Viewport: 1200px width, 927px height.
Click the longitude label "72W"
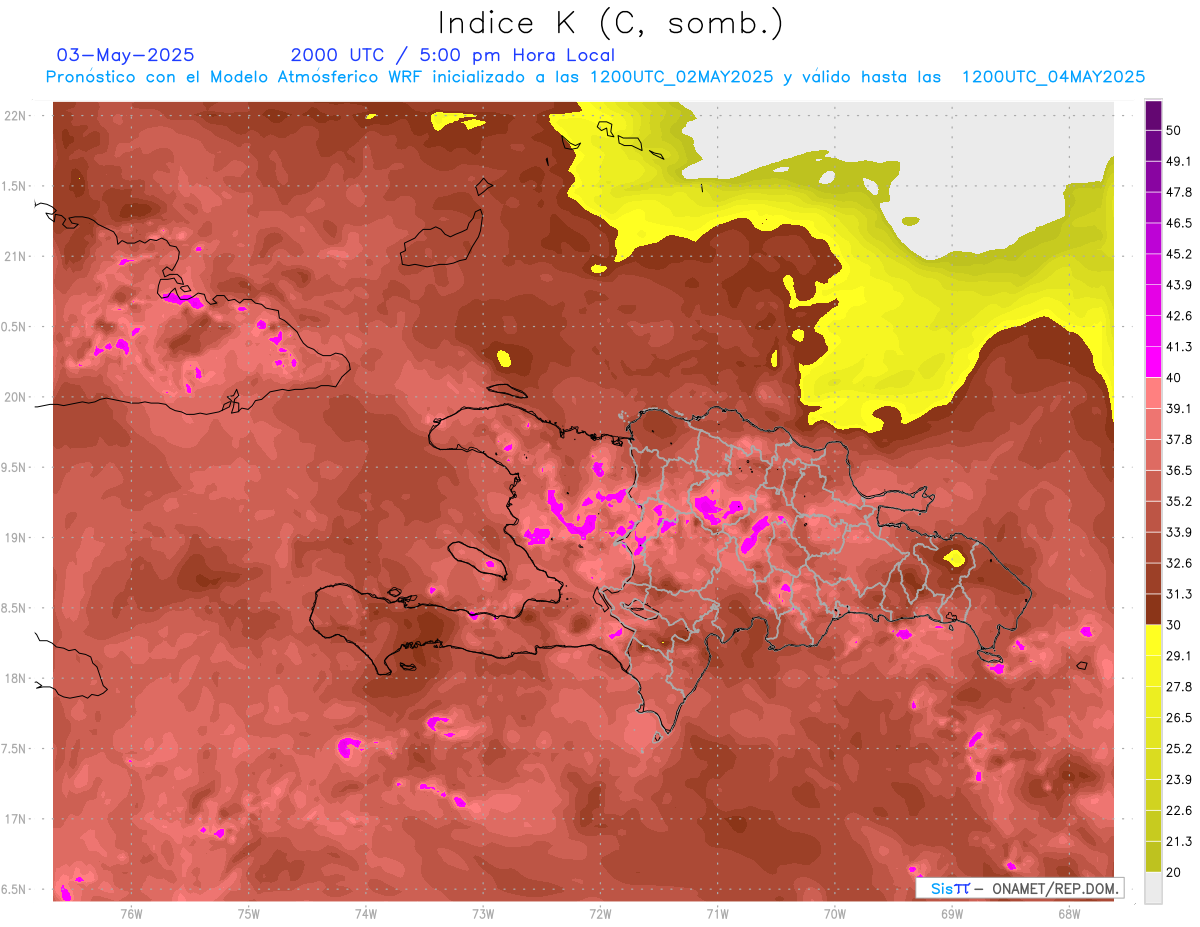[600, 913]
